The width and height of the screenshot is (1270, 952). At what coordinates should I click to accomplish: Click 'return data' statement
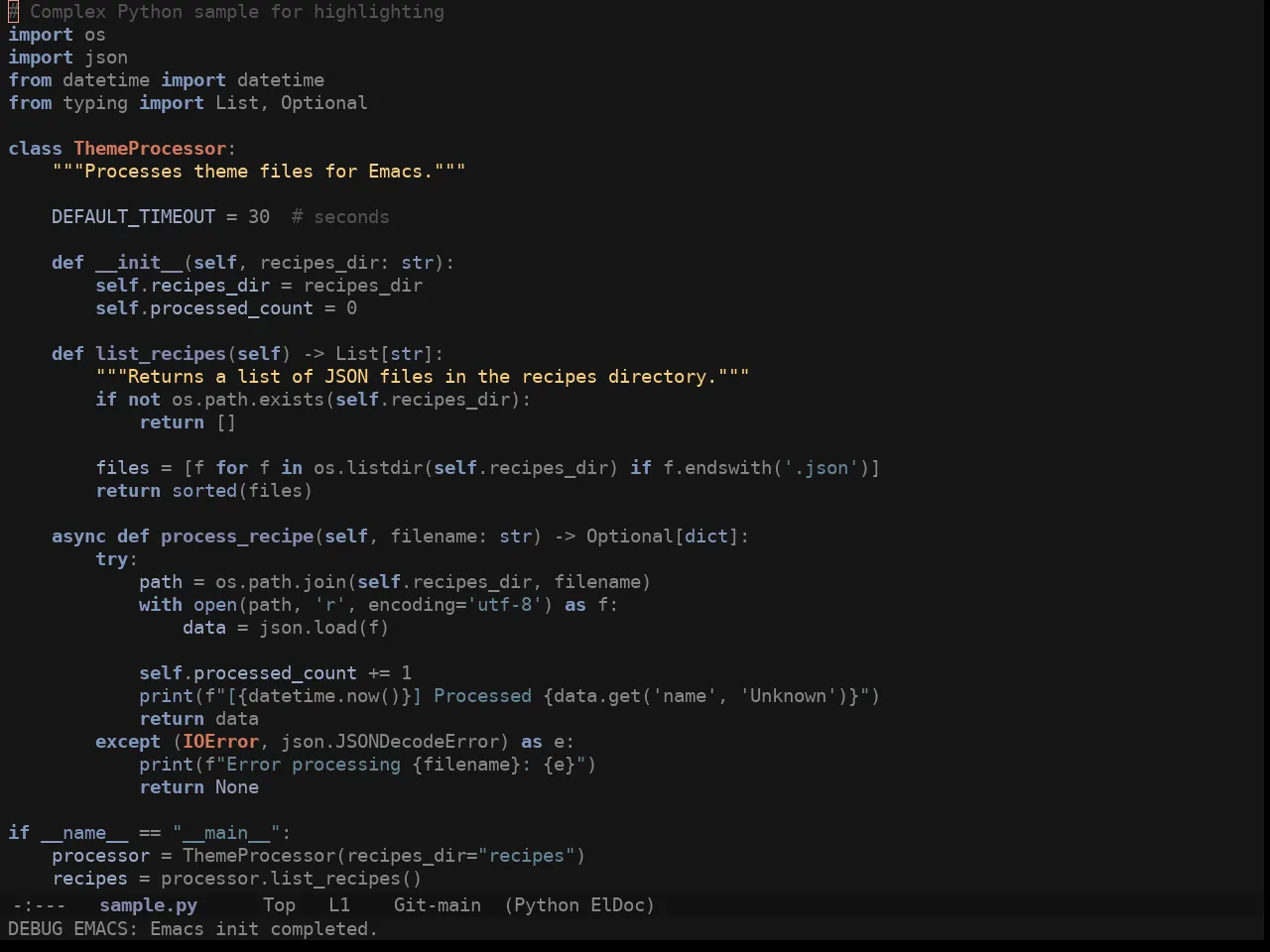coord(198,719)
